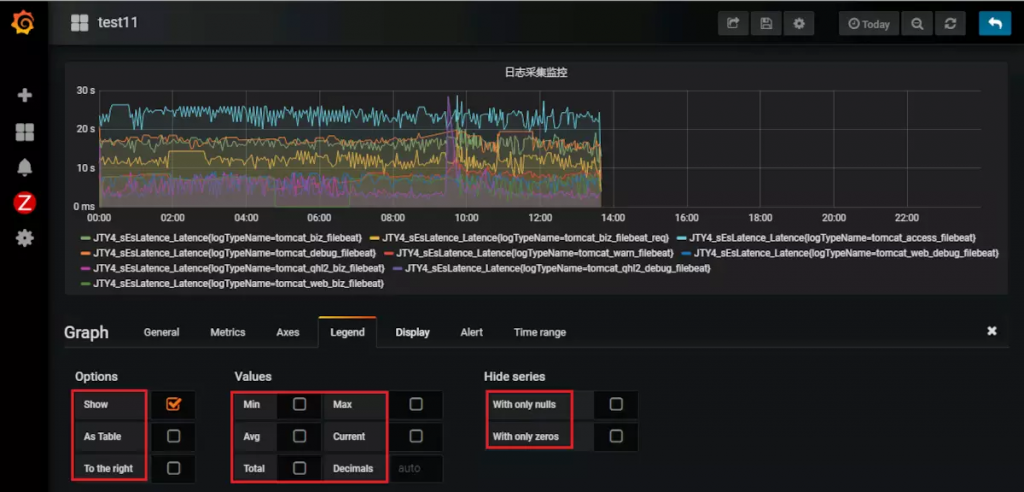Toggle the tomcat_biz_filebeat_req legend series
This screenshot has height=492, width=1024.
(x=526, y=237)
